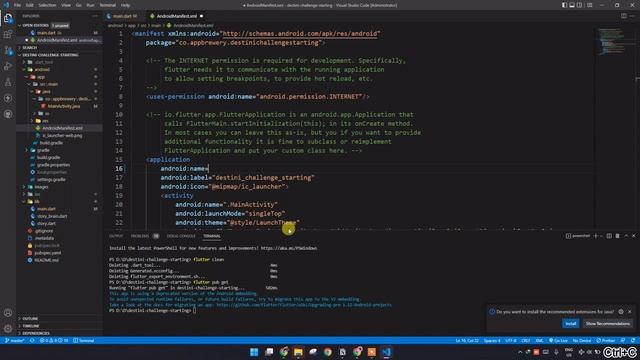Viewport: 640px width, 360px height.
Task: Open the Manage gear icon
Action: pos(8,329)
